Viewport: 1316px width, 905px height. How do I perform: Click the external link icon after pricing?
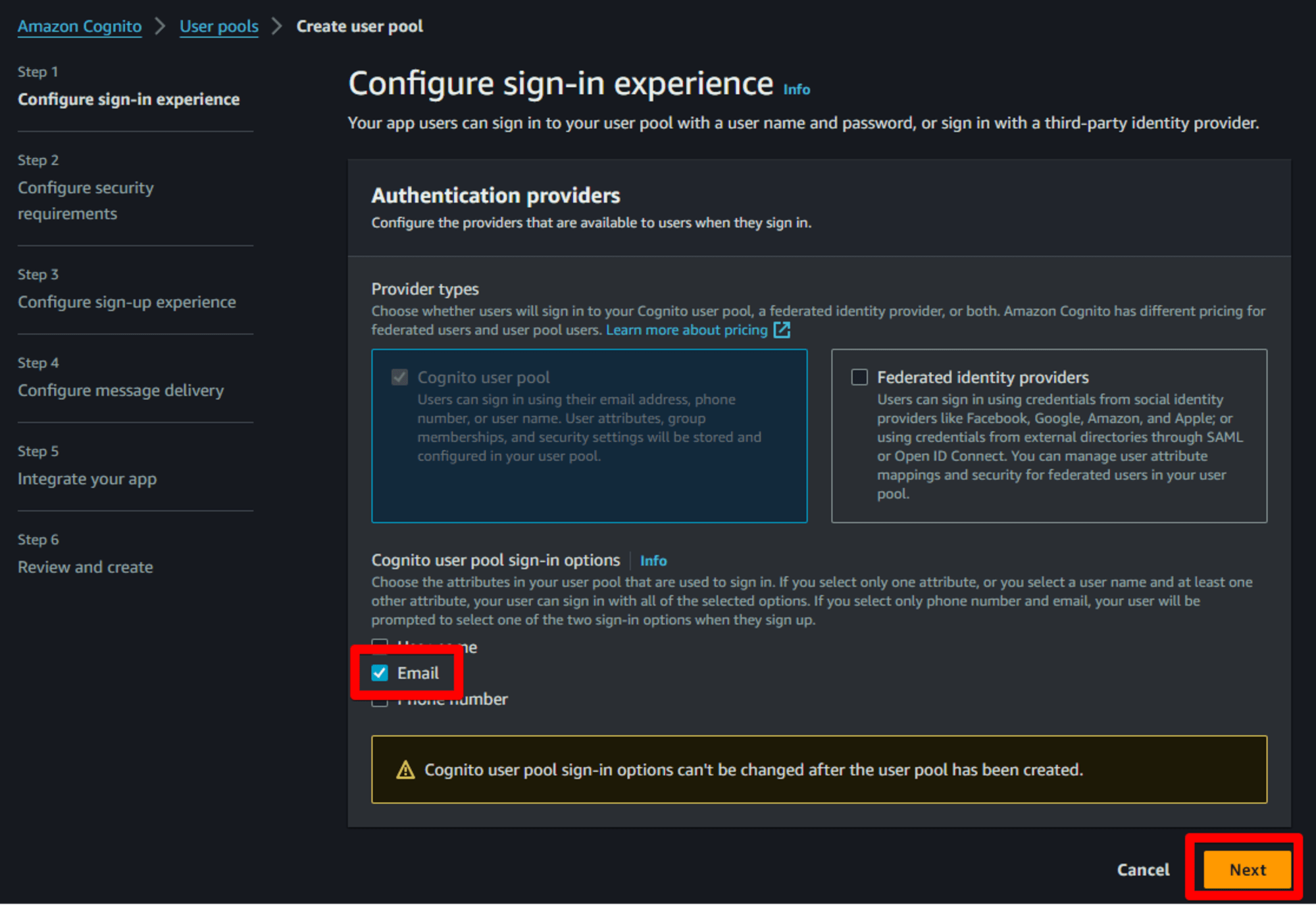(x=782, y=330)
